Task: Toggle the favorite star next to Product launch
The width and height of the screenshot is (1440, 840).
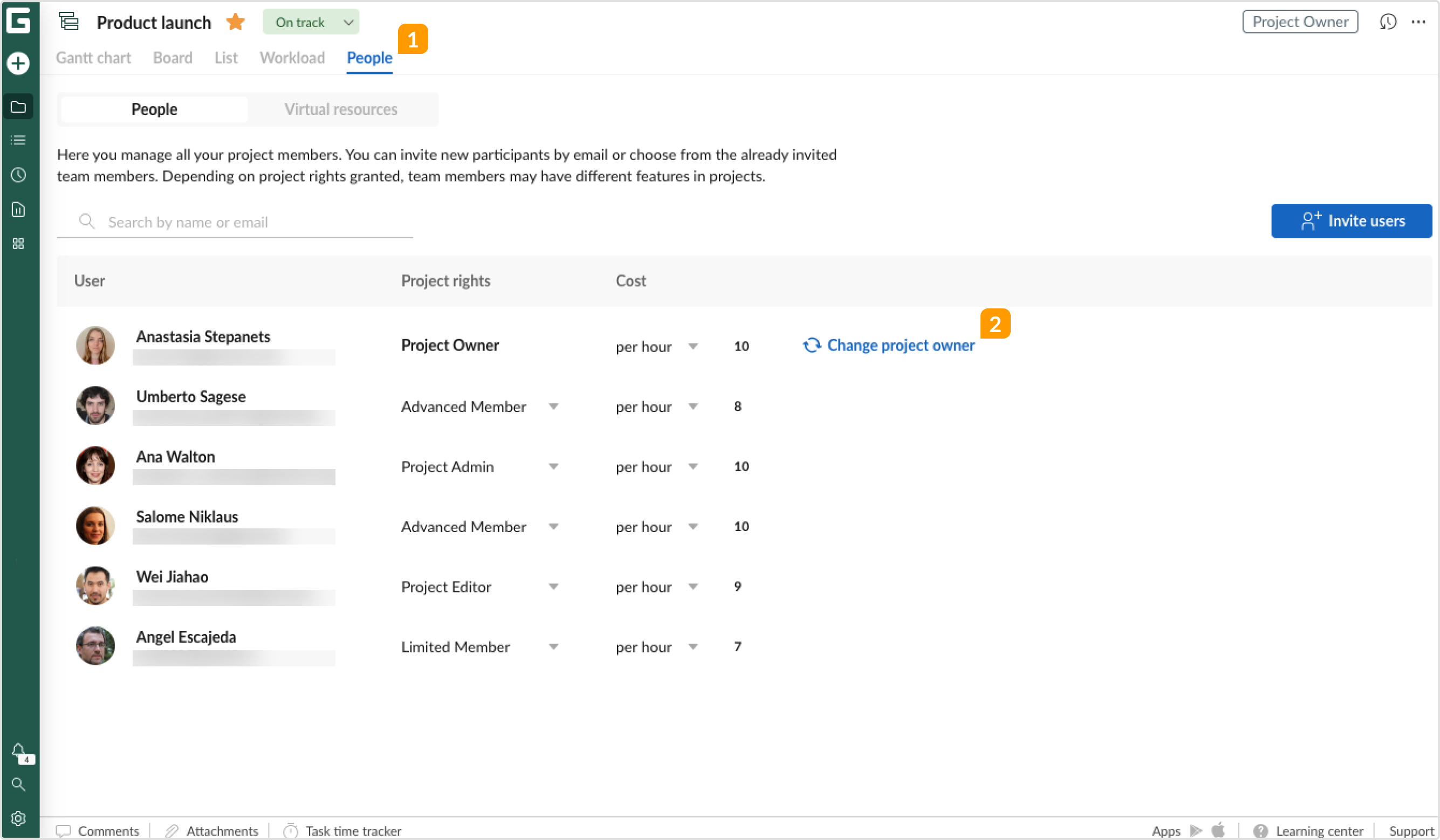Action: (x=235, y=22)
